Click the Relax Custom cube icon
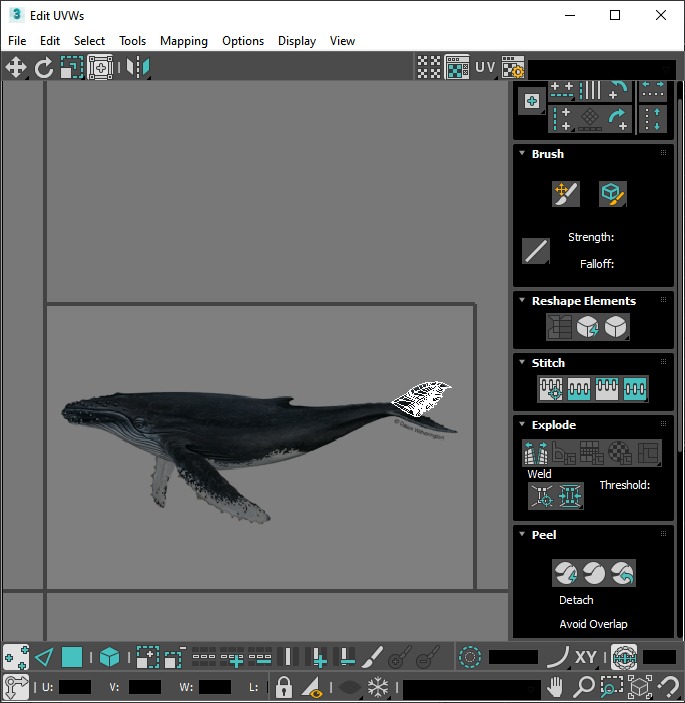This screenshot has height=703, width=685. point(616,326)
